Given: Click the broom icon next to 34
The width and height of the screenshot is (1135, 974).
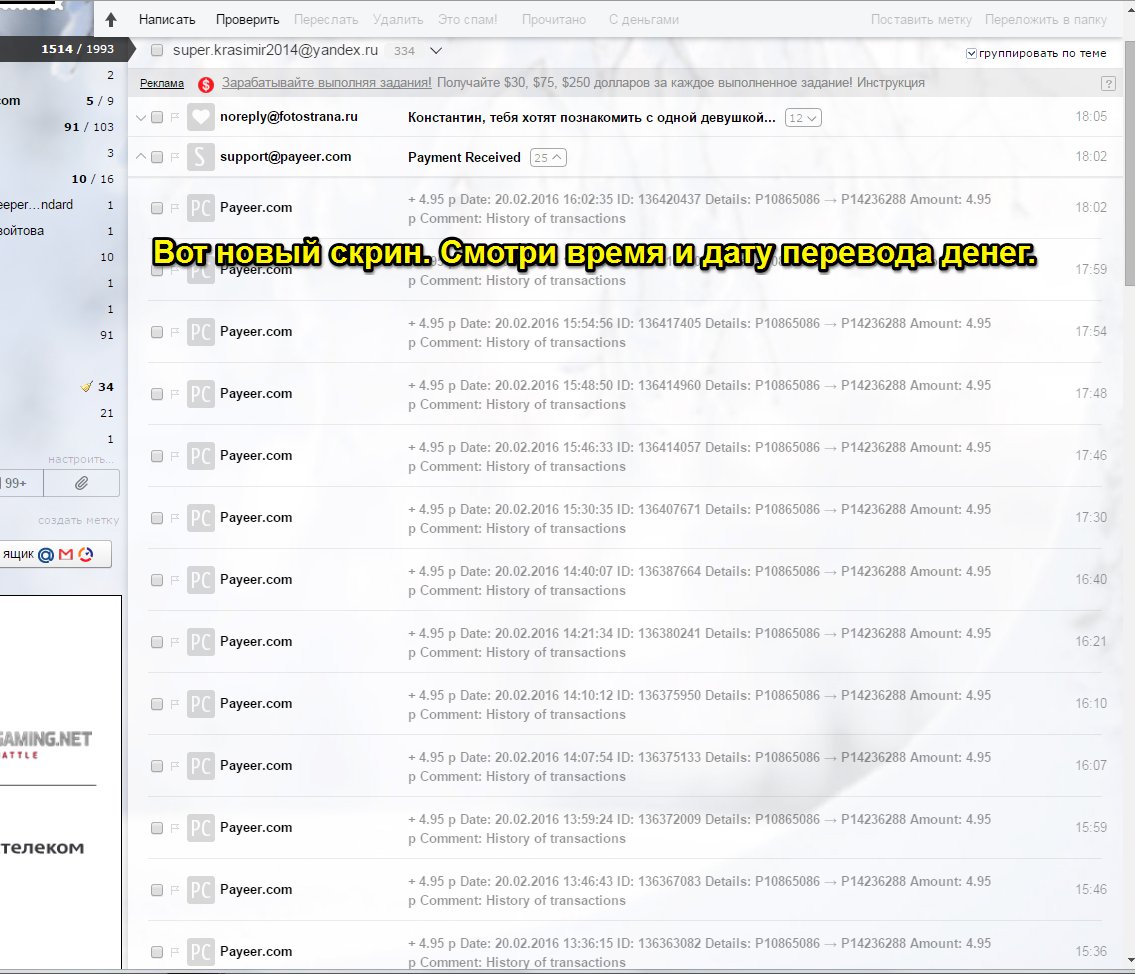Looking at the screenshot, I should [x=87, y=387].
